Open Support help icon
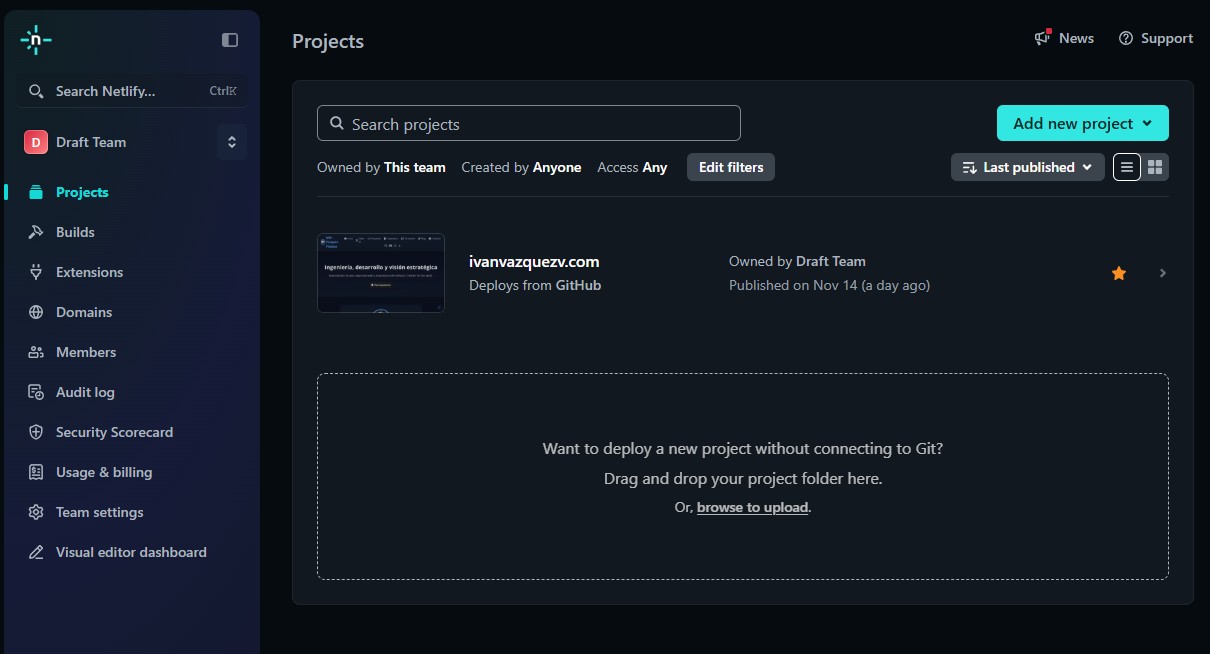This screenshot has width=1210, height=654. click(1126, 38)
